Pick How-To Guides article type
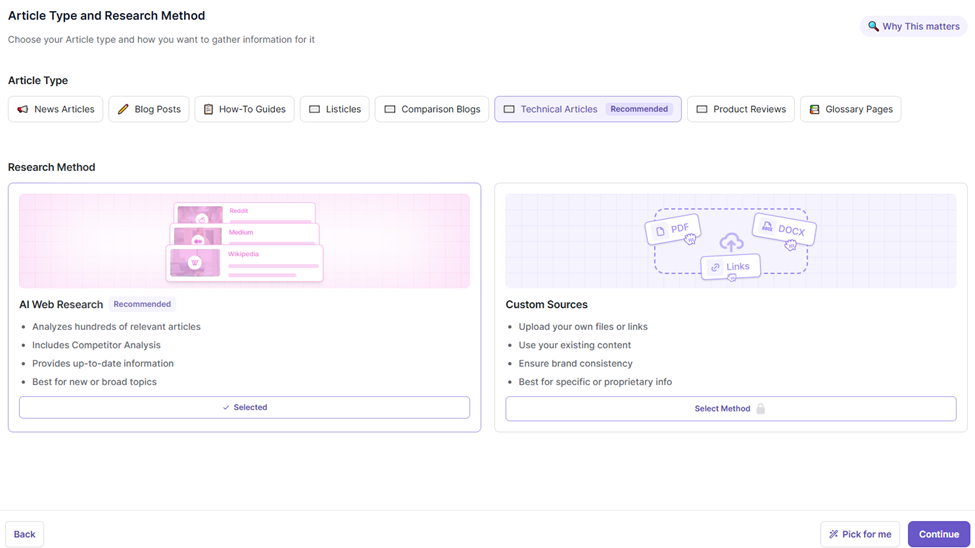 [x=244, y=109]
